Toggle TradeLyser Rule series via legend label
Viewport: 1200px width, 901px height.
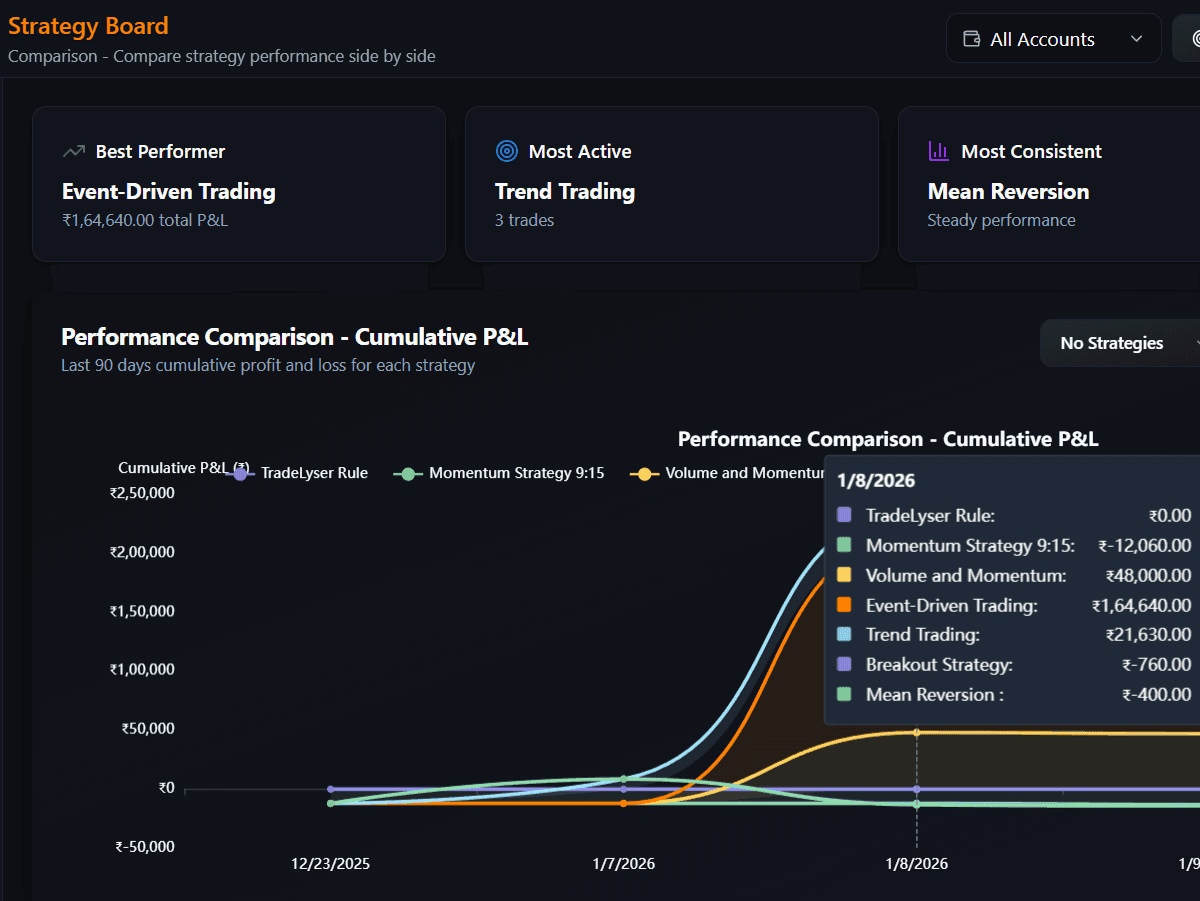coord(314,473)
